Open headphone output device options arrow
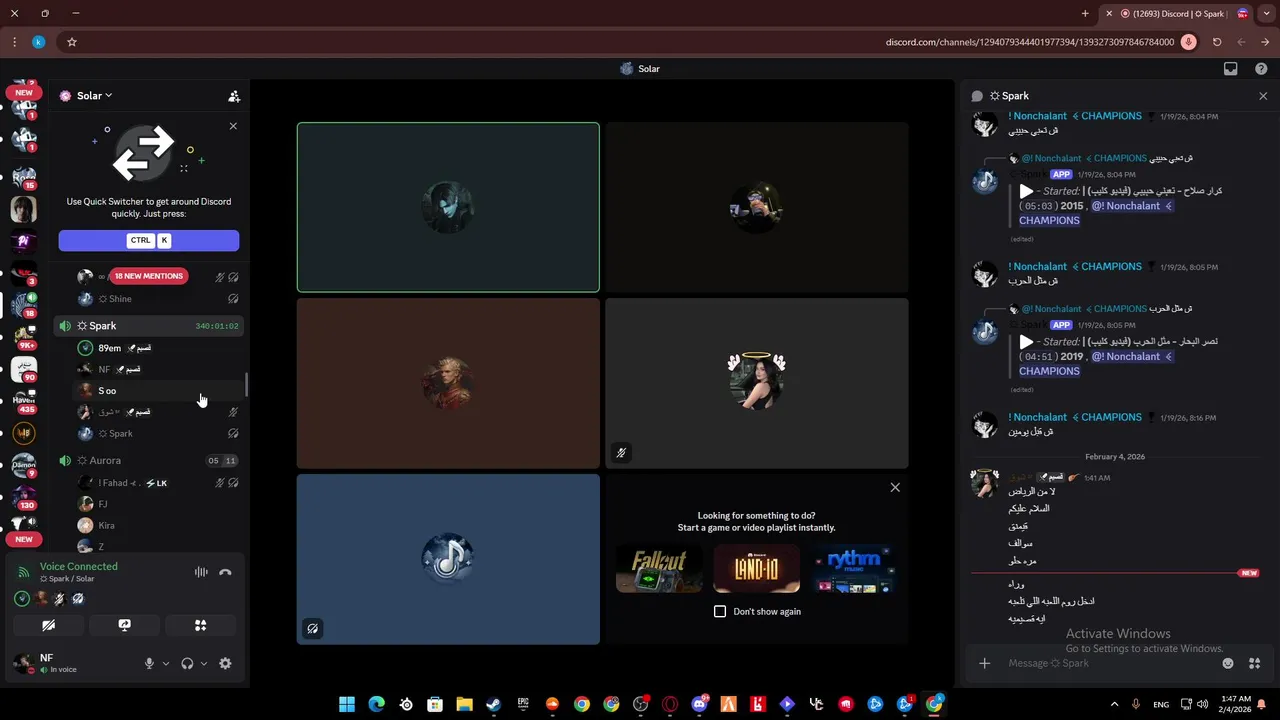The image size is (1280, 720). [x=204, y=663]
